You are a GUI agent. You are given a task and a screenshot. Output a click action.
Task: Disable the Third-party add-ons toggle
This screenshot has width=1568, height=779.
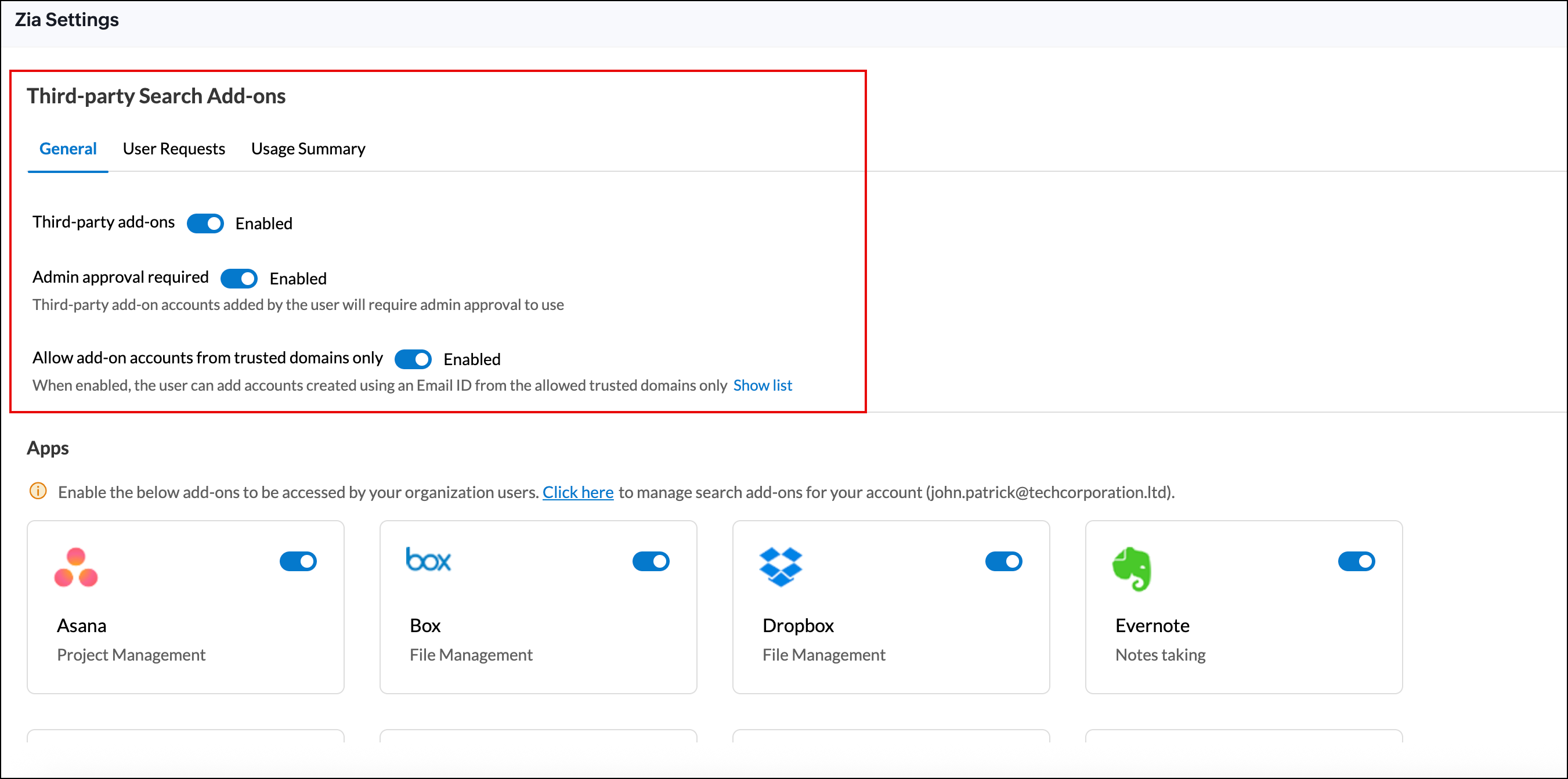(x=205, y=223)
